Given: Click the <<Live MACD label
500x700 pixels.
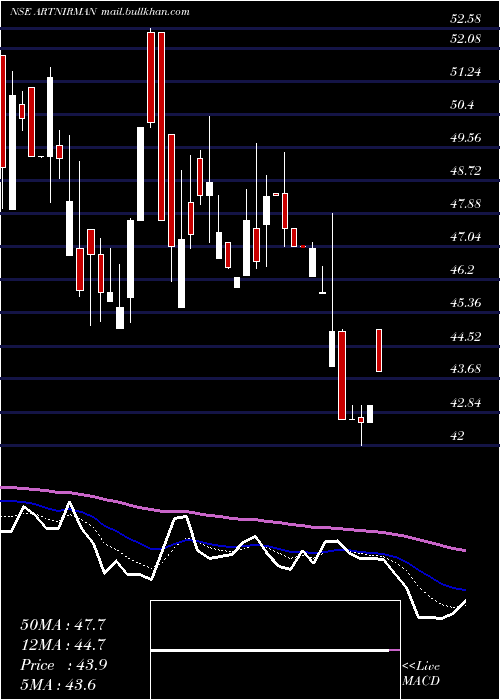Looking at the screenshot, I should pos(421,673).
